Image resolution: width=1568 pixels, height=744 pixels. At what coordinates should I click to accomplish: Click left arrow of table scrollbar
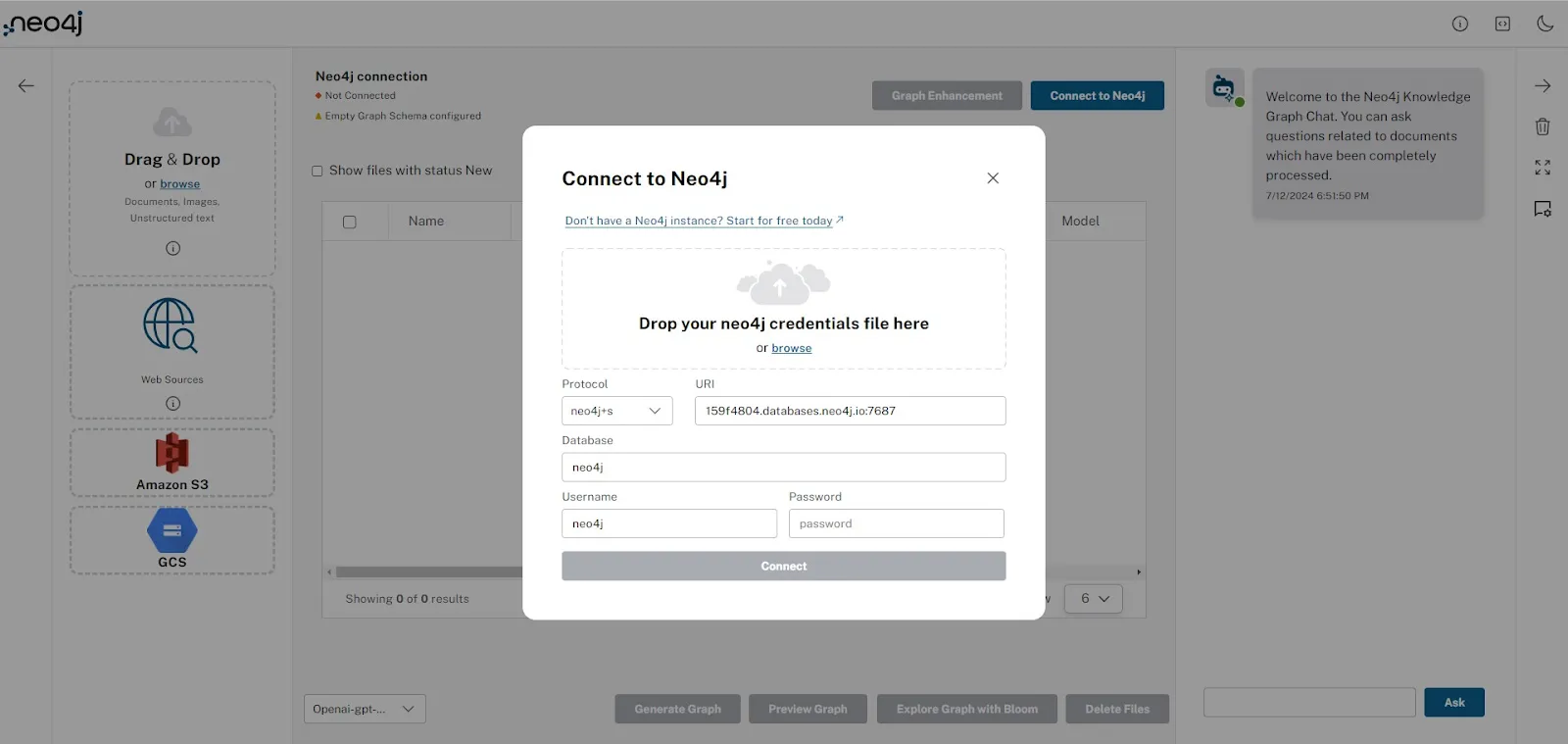[330, 571]
